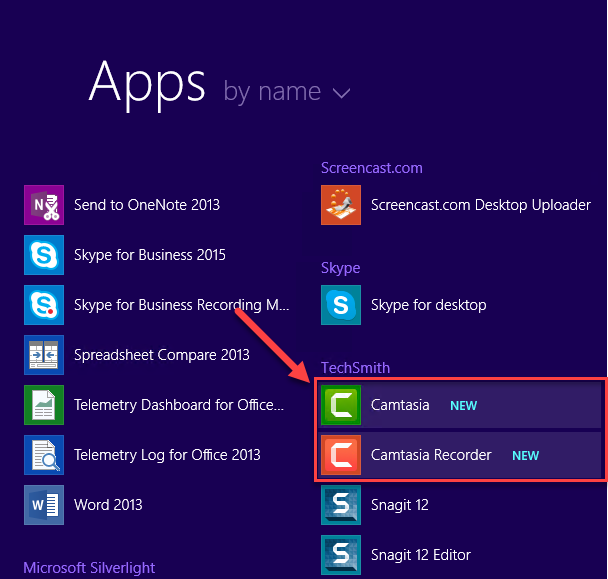This screenshot has height=579, width=608.
Task: Click the Microsoft Silverlight group header
Action: pos(89,568)
